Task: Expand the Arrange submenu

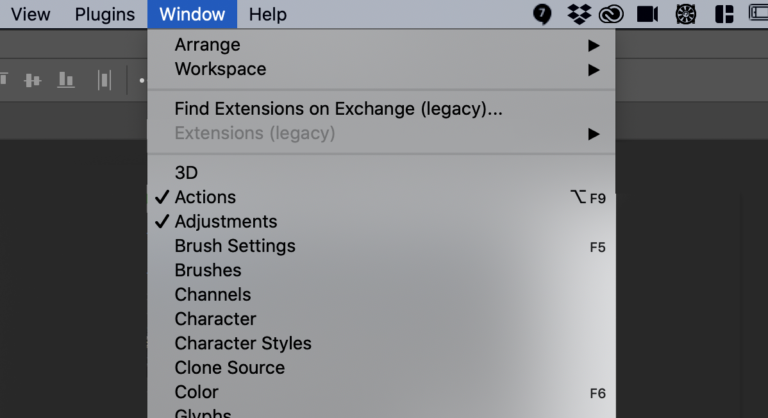Action: click(207, 45)
